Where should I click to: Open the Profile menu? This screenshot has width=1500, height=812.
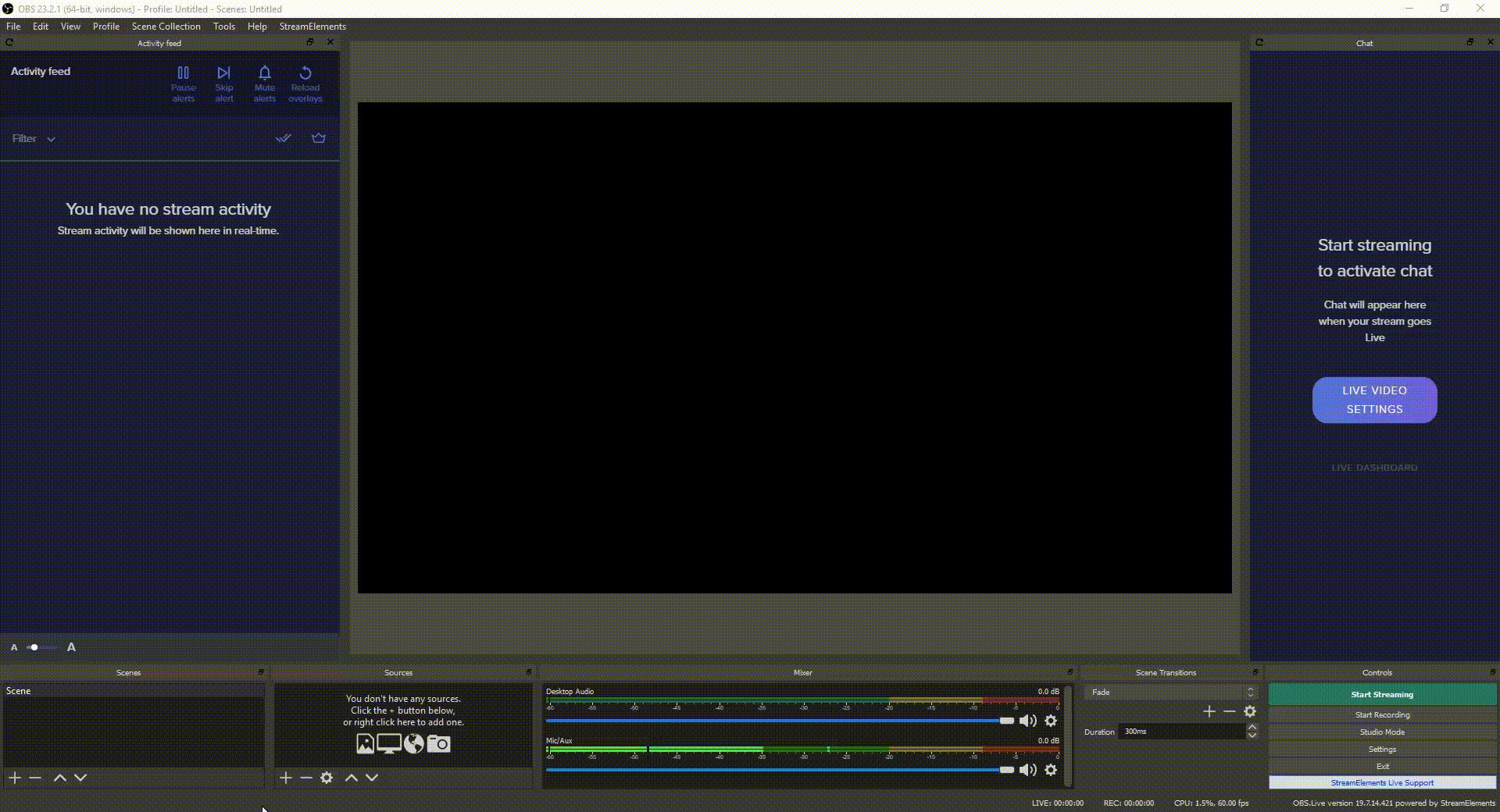pyautogui.click(x=106, y=27)
